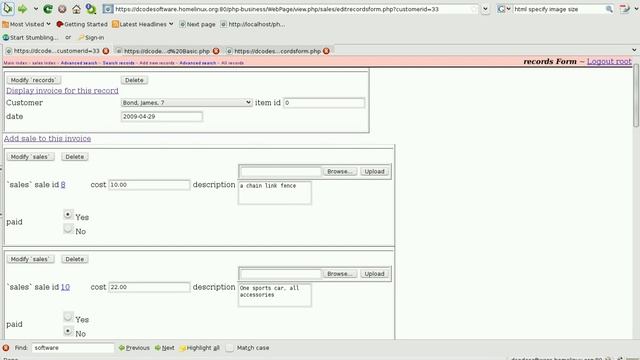Reload the page with green refresh icon
The width and height of the screenshot is (640, 360).
click(x=48, y=9)
